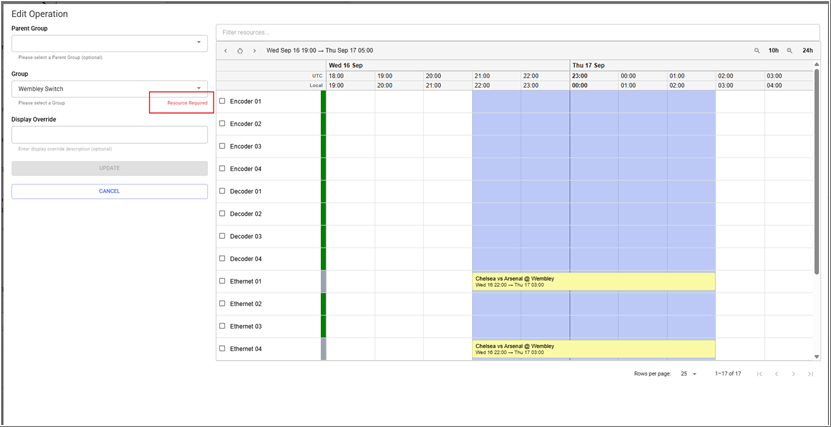Check the Decoder 04 checkbox

(222, 259)
